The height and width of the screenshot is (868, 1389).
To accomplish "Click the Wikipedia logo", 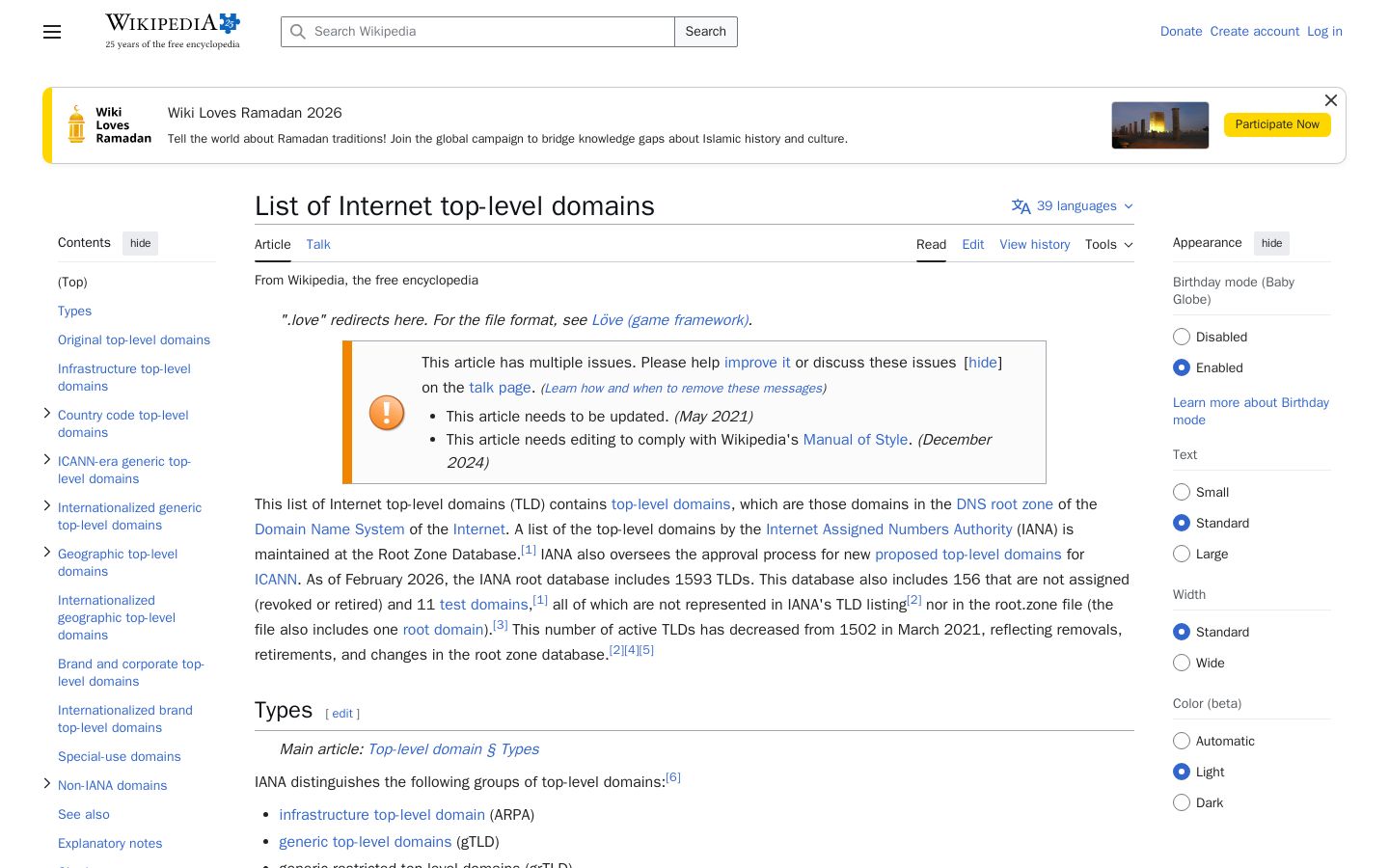I will 173,31.
